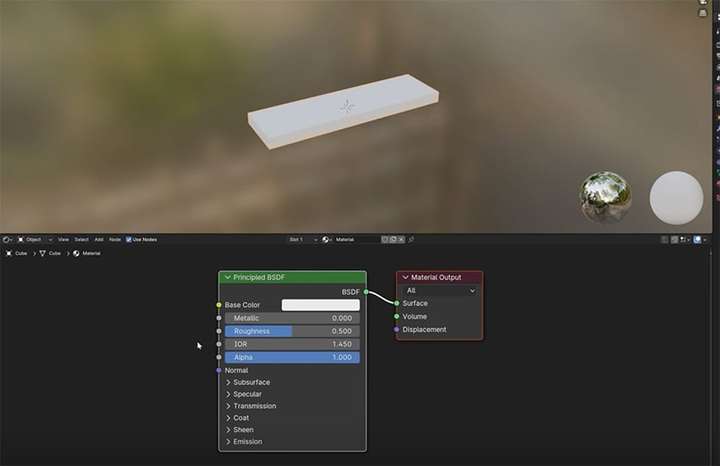Click the pin material icon
This screenshot has height=466, width=720.
pos(411,239)
